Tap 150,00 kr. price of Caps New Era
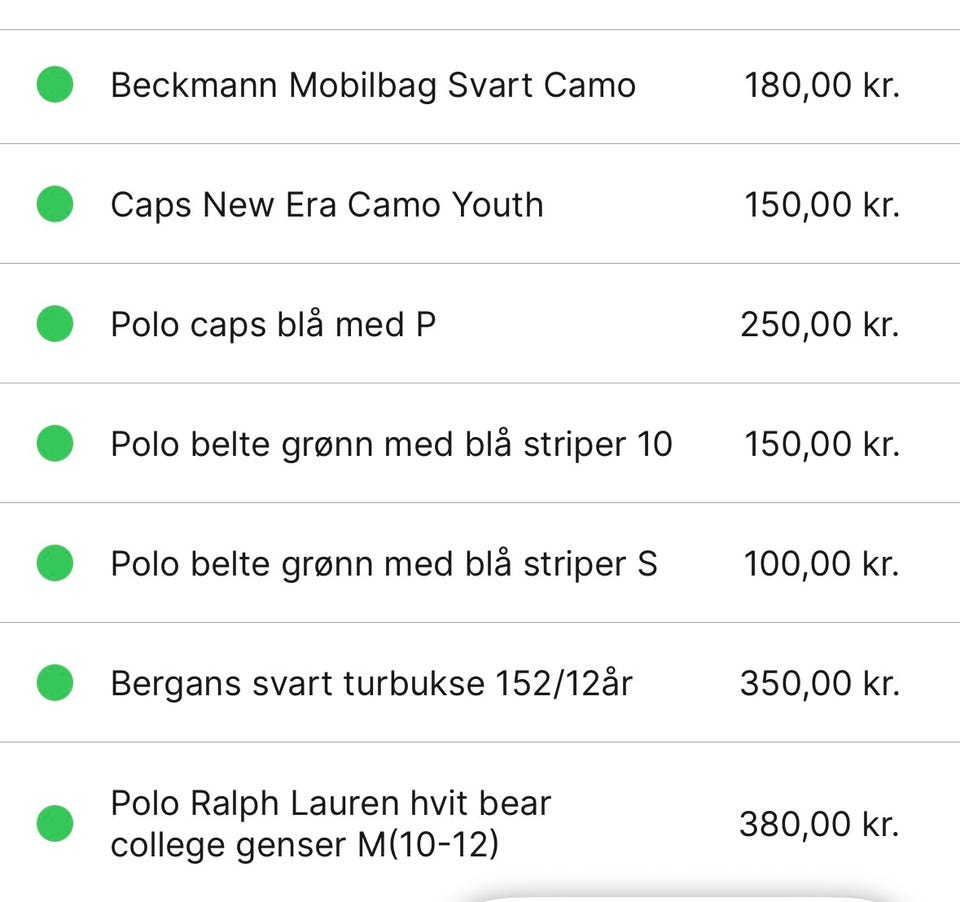 point(822,205)
